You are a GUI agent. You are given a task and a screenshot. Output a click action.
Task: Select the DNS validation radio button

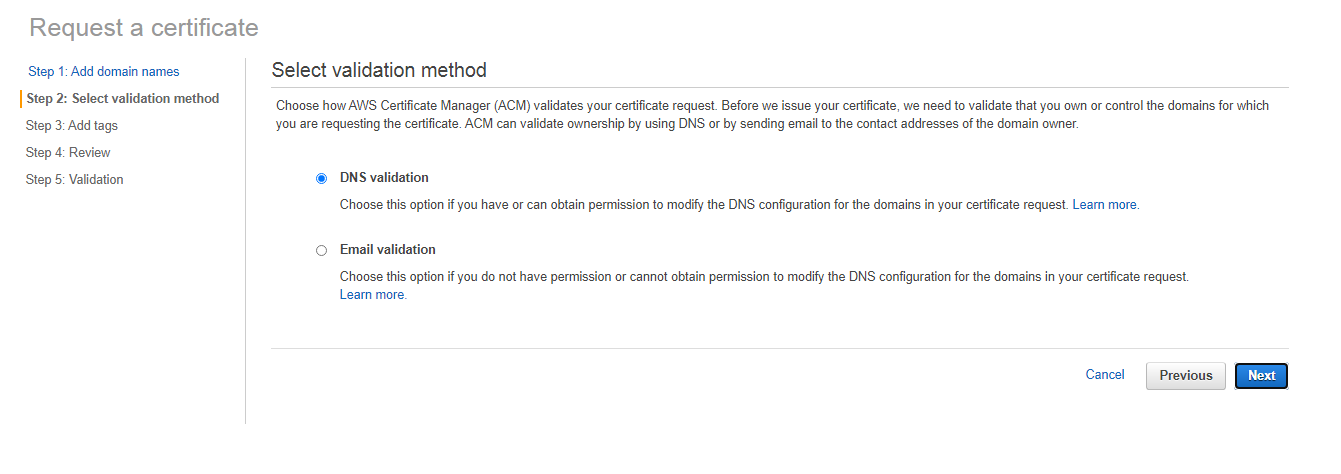[x=321, y=178]
